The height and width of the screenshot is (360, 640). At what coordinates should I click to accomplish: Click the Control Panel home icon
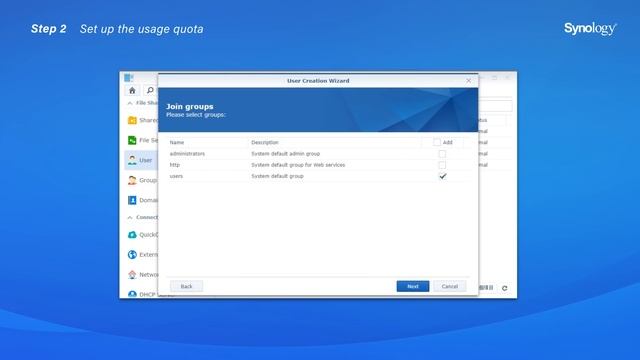click(132, 90)
